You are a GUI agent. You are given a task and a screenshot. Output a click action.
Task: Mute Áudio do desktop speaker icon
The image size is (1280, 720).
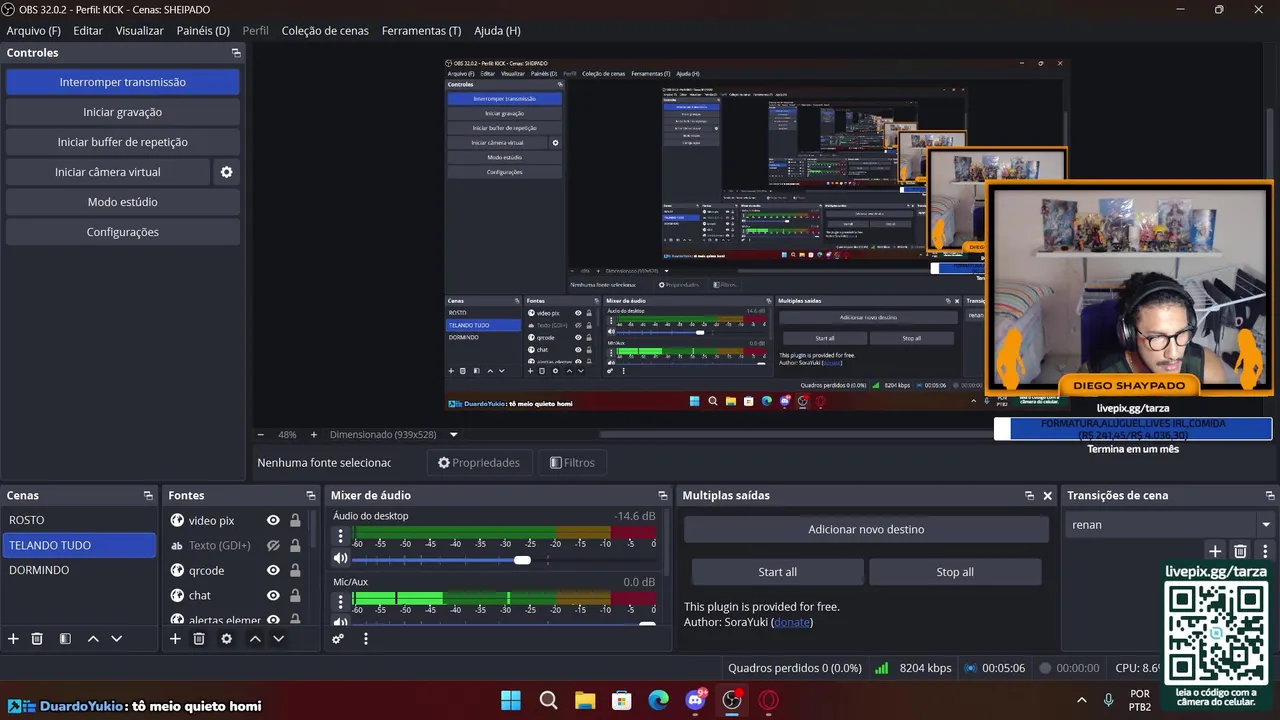[341, 559]
